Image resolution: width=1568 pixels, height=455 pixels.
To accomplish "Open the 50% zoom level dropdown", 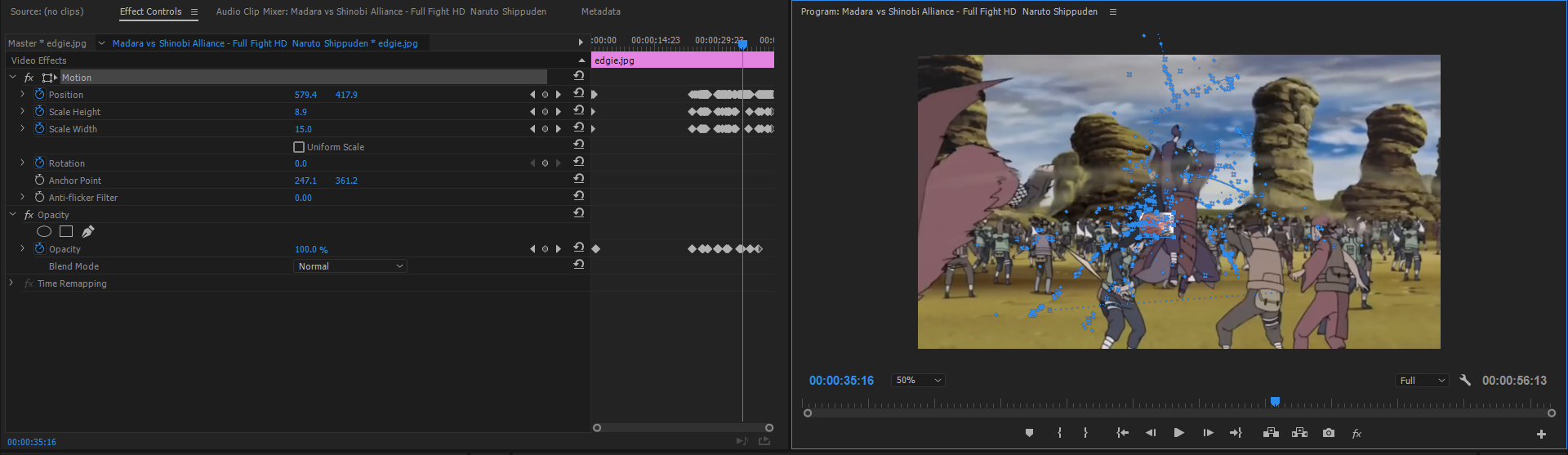I will coord(918,381).
